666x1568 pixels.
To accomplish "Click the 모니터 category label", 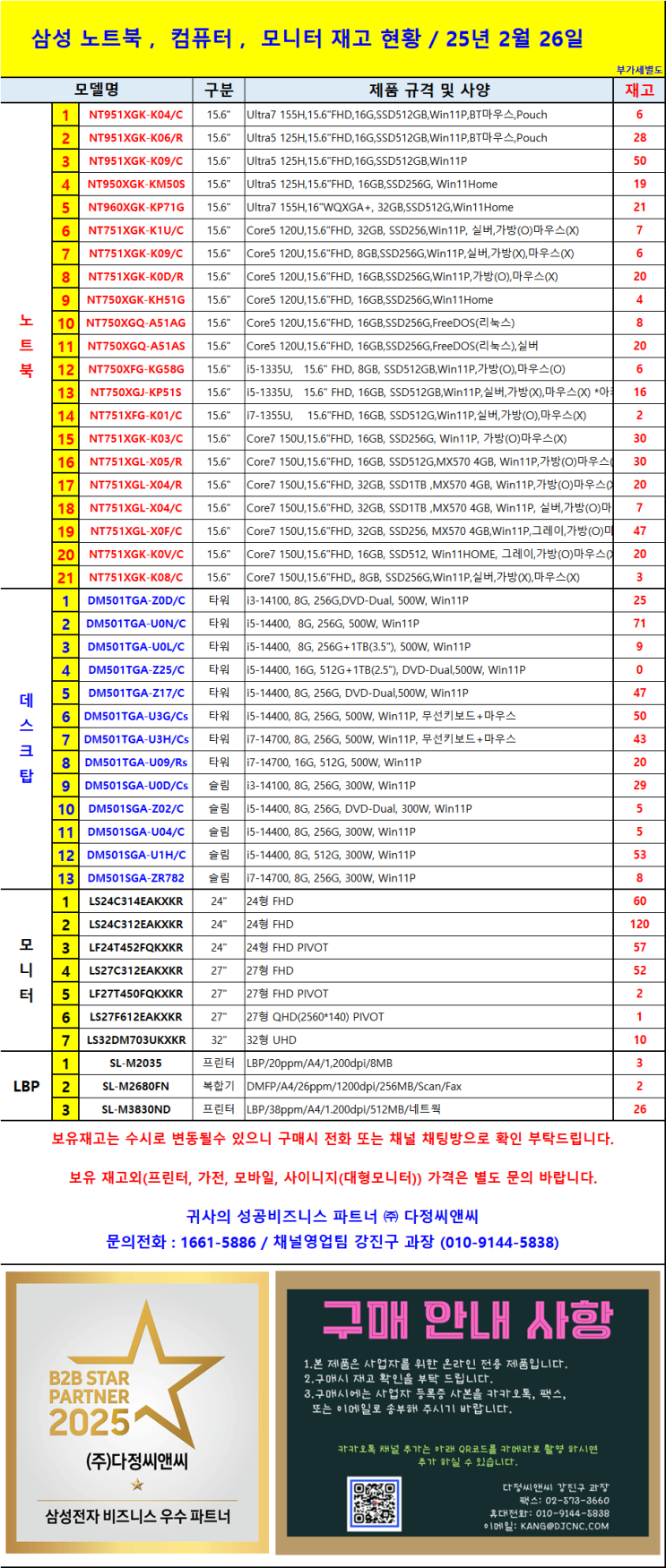I will pyautogui.click(x=26, y=969).
